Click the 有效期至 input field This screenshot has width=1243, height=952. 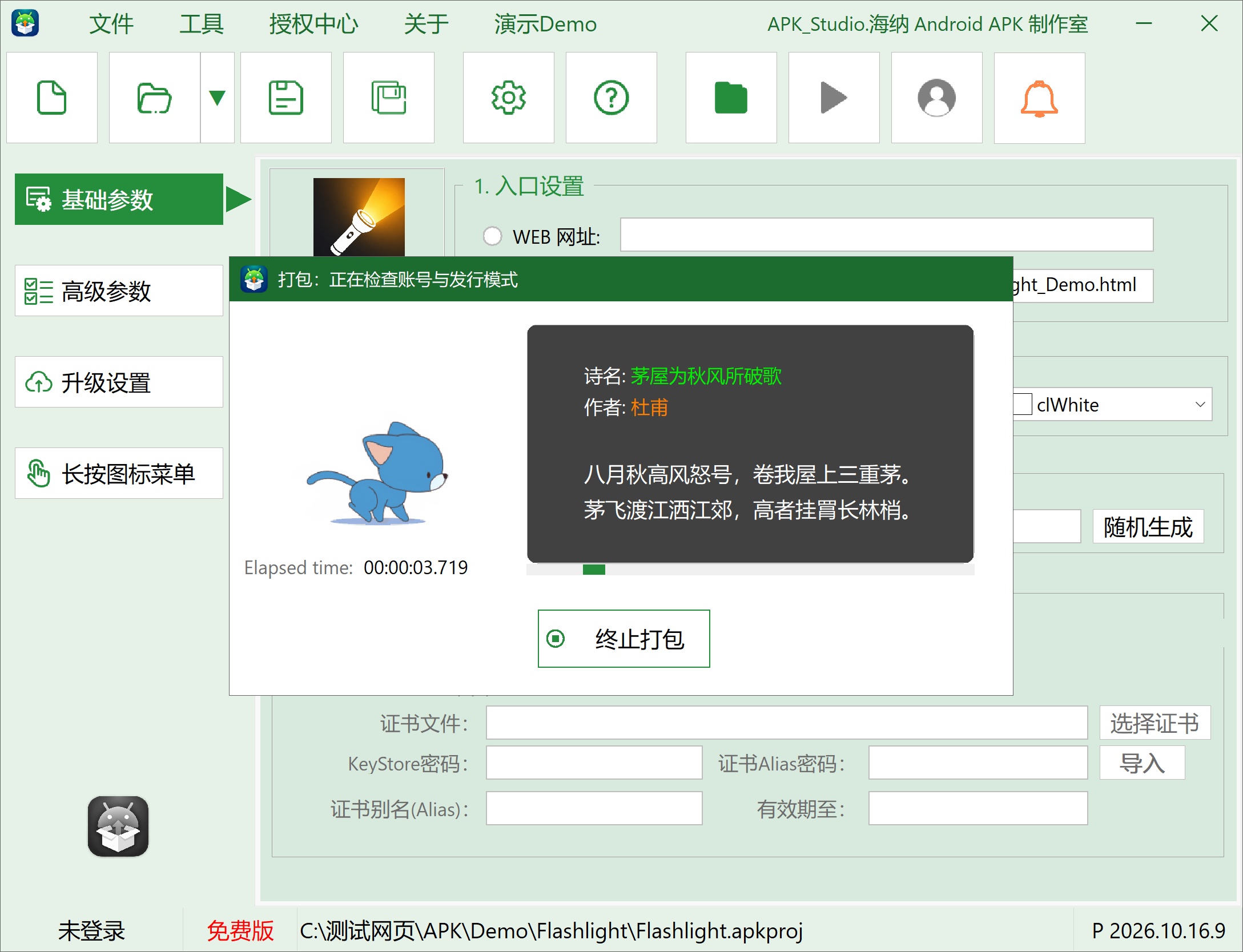pos(978,808)
